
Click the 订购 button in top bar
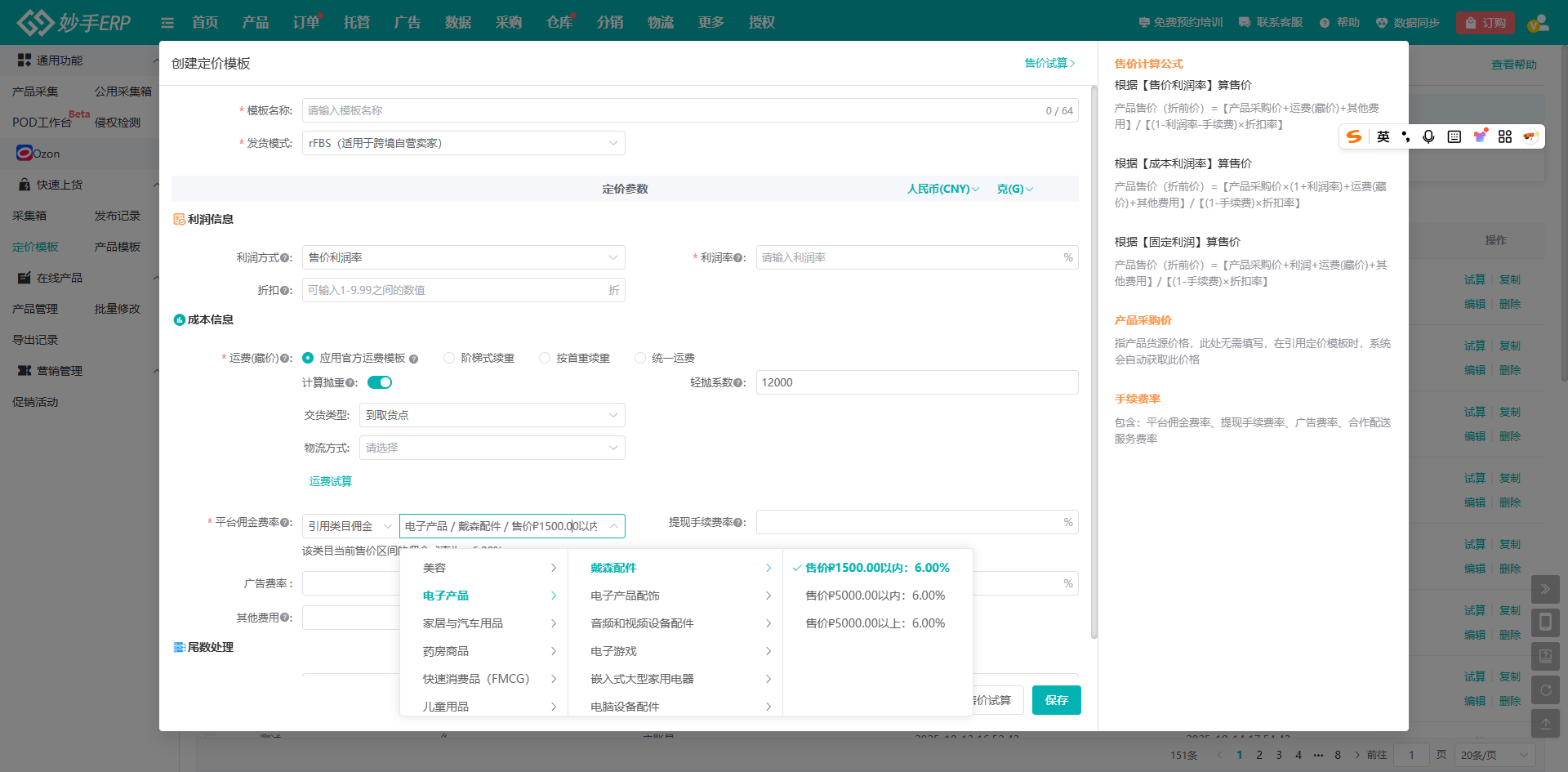click(1485, 23)
